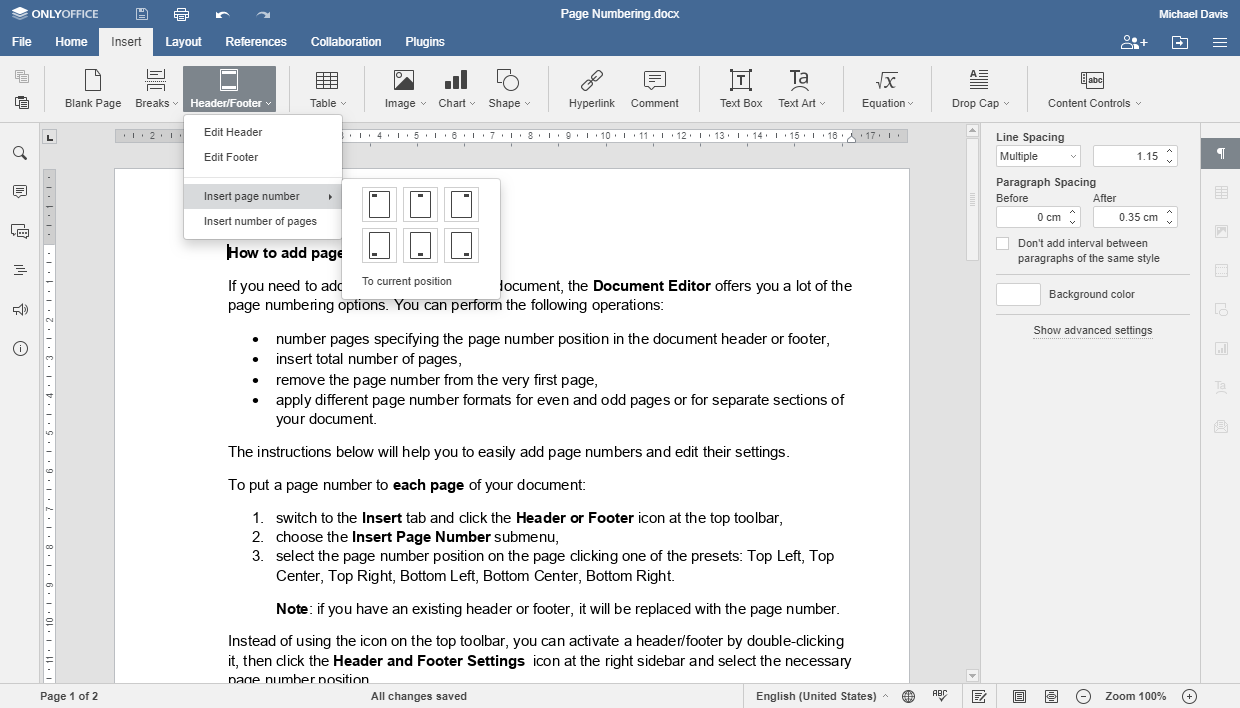Open file location icon in header
Viewport: 1240px width, 708px height.
pos(1181,42)
